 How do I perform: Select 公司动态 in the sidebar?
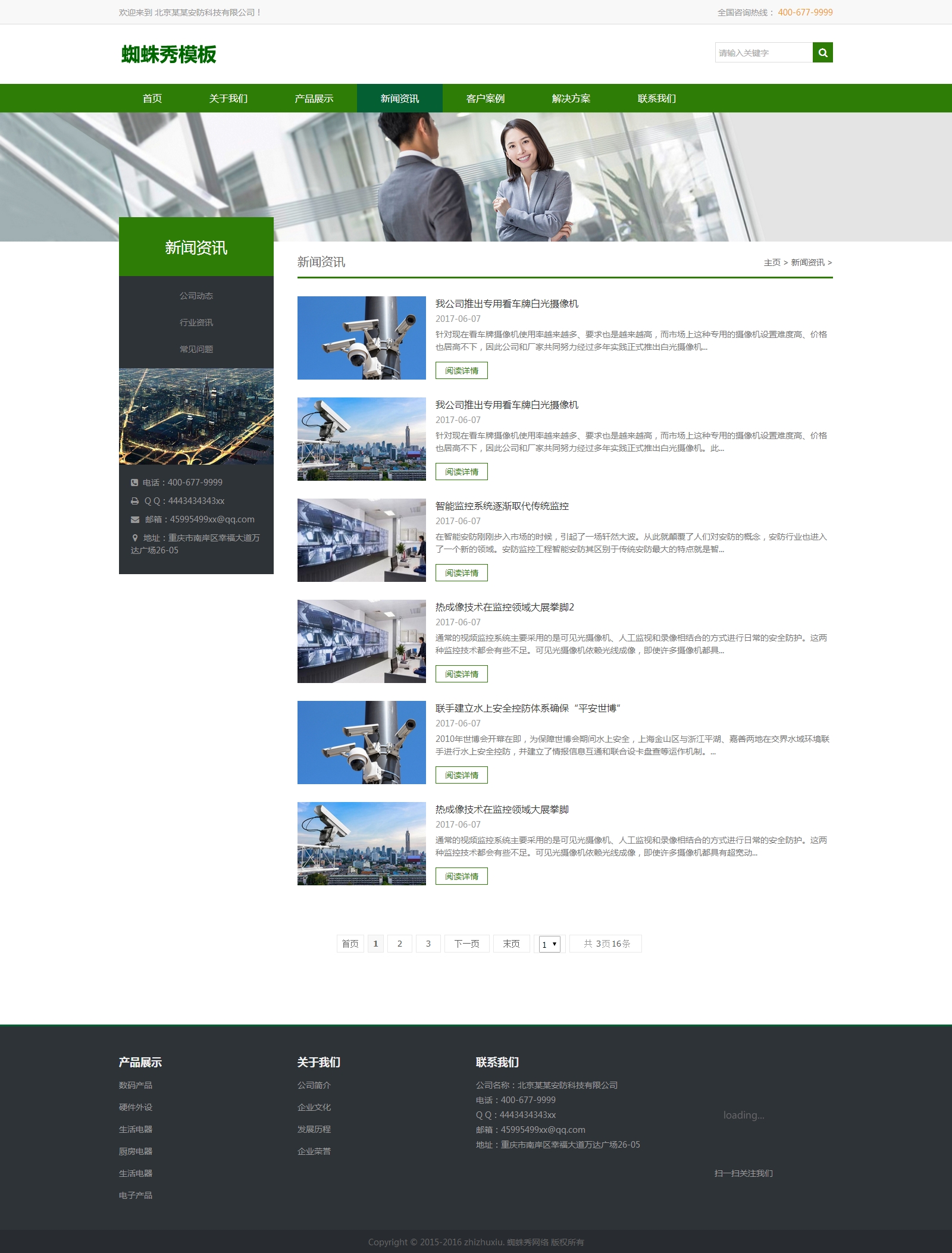(x=196, y=296)
